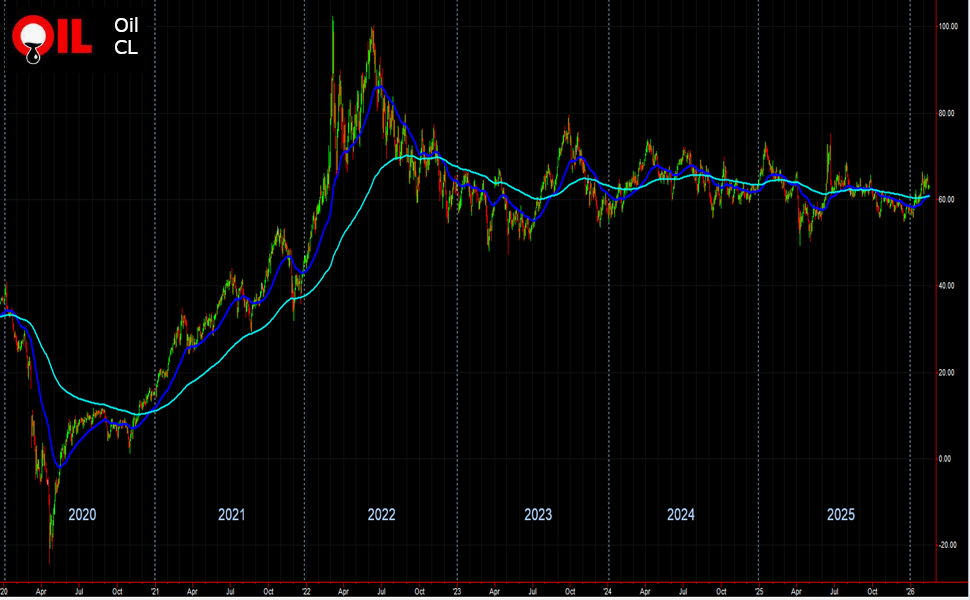The width and height of the screenshot is (970, 600).
Task: Click the Oil title text
Action: (x=126, y=25)
